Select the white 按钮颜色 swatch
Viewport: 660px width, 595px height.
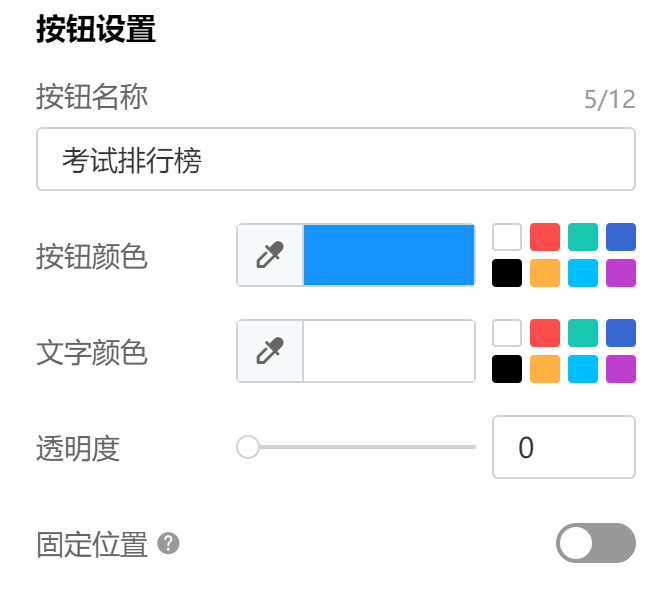coord(507,237)
